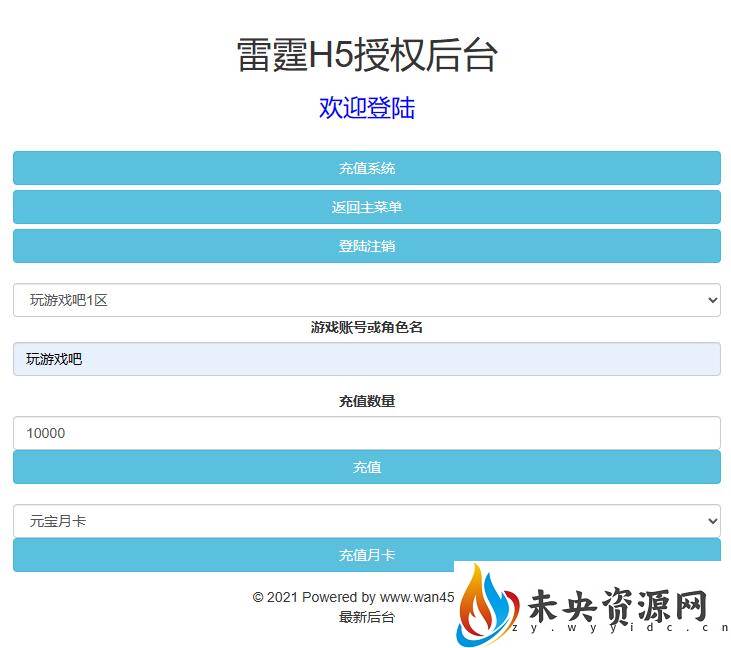731x648 pixels.
Task: Expand the 元宝月卡 card type dropdown
Action: (x=367, y=521)
